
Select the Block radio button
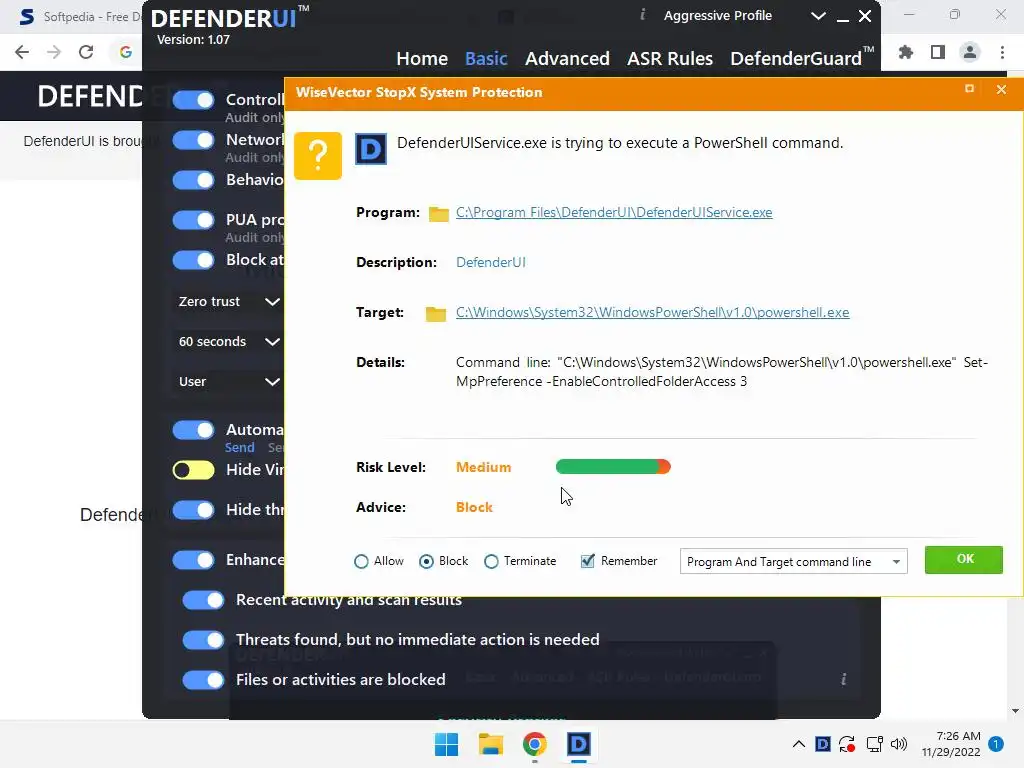click(x=426, y=562)
